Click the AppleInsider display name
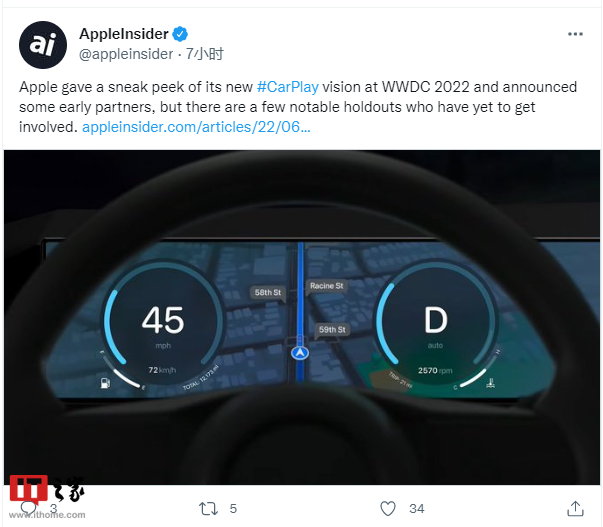The height and width of the screenshot is (527, 603). point(124,34)
